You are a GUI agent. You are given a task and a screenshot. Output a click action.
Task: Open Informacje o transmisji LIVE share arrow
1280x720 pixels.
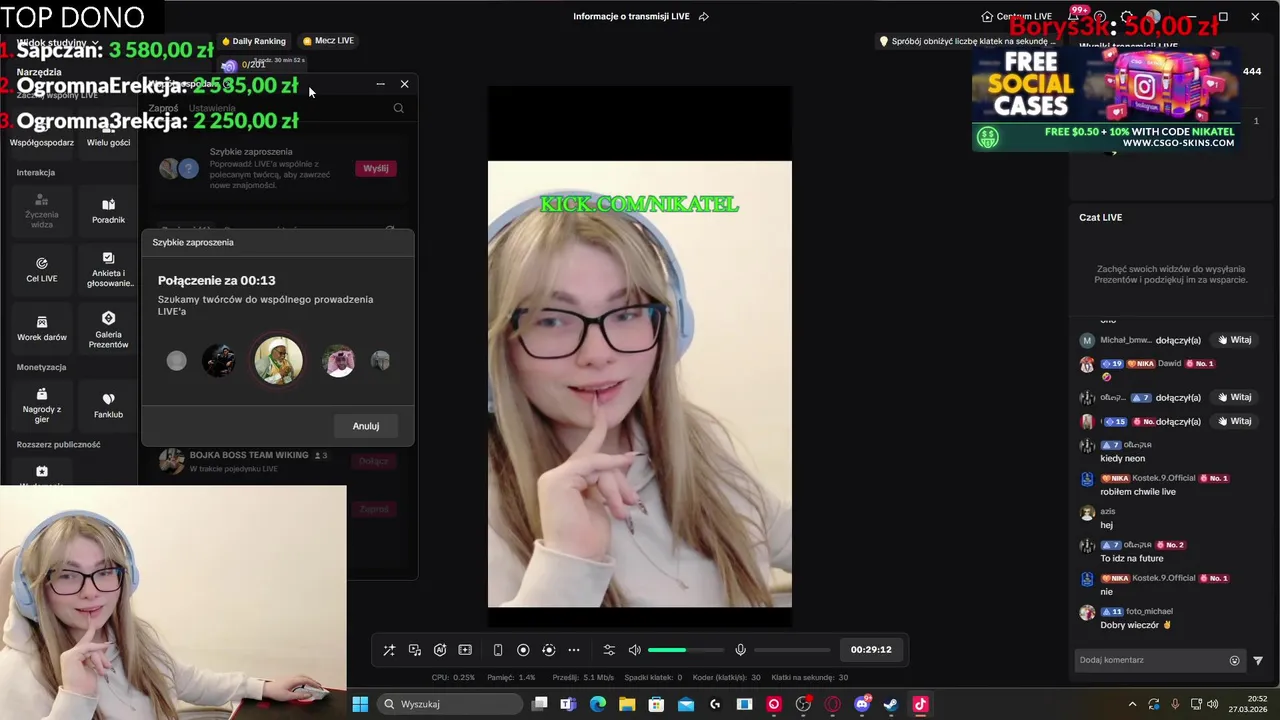click(x=704, y=17)
